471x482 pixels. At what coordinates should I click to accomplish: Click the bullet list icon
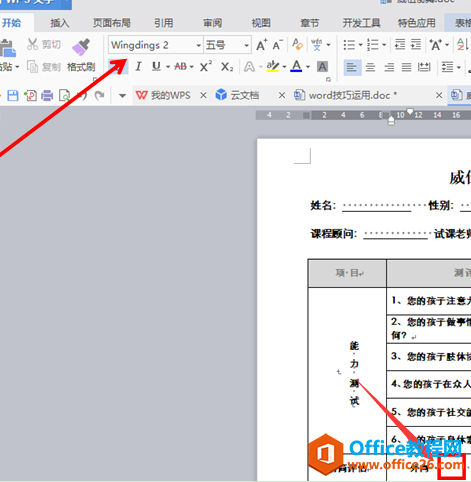pos(349,45)
